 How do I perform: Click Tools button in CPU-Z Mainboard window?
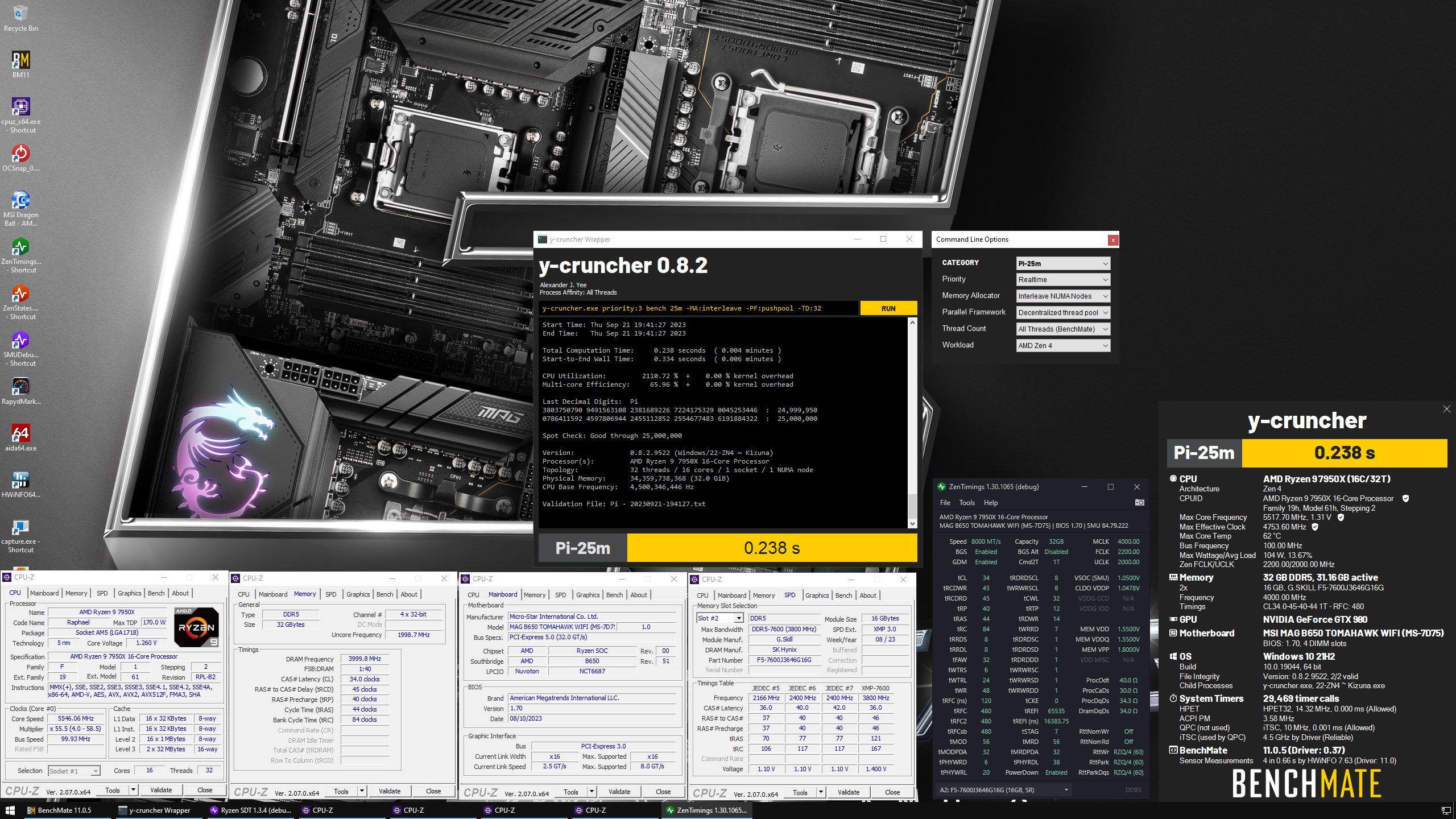point(571,792)
